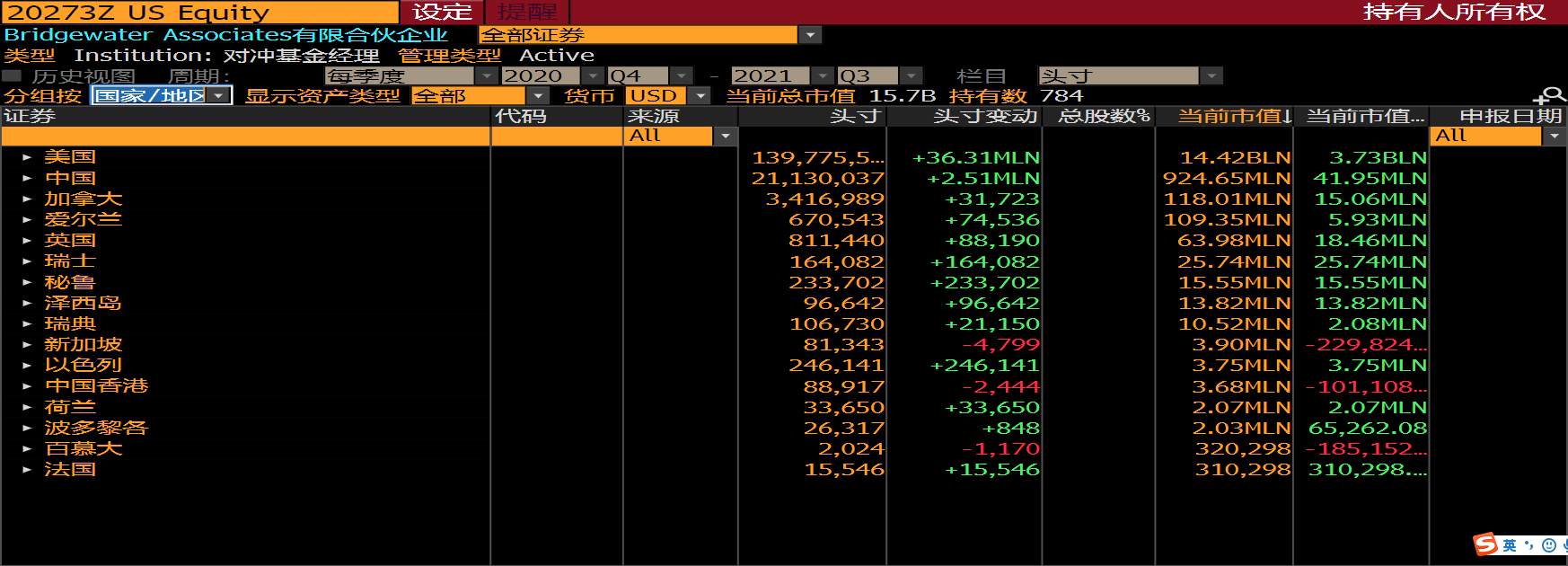Open the 申报日期 All filter dropdown
This screenshot has height=566, width=1568.
pyautogui.click(x=1555, y=136)
